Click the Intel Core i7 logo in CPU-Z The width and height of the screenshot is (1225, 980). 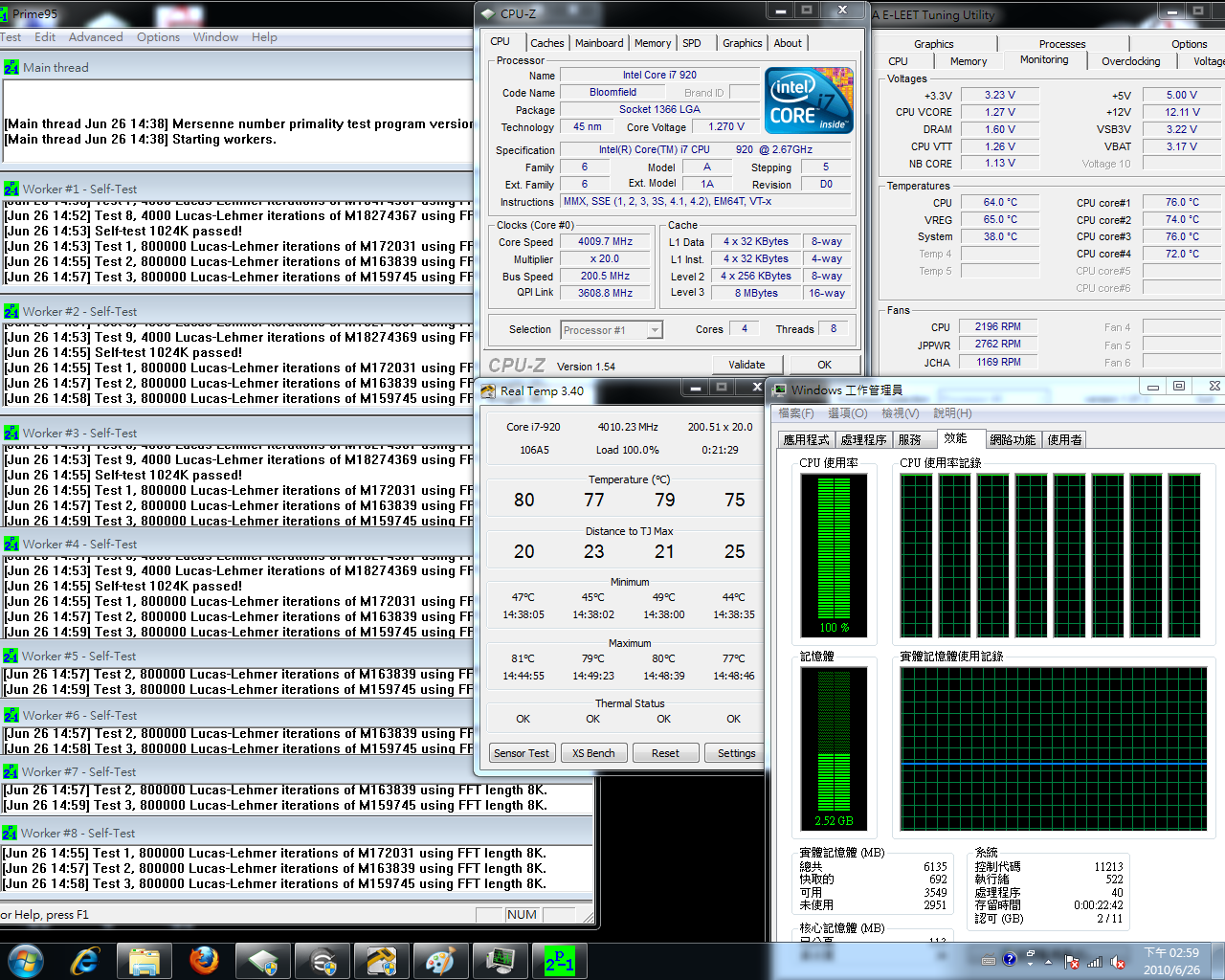pyautogui.click(x=809, y=100)
